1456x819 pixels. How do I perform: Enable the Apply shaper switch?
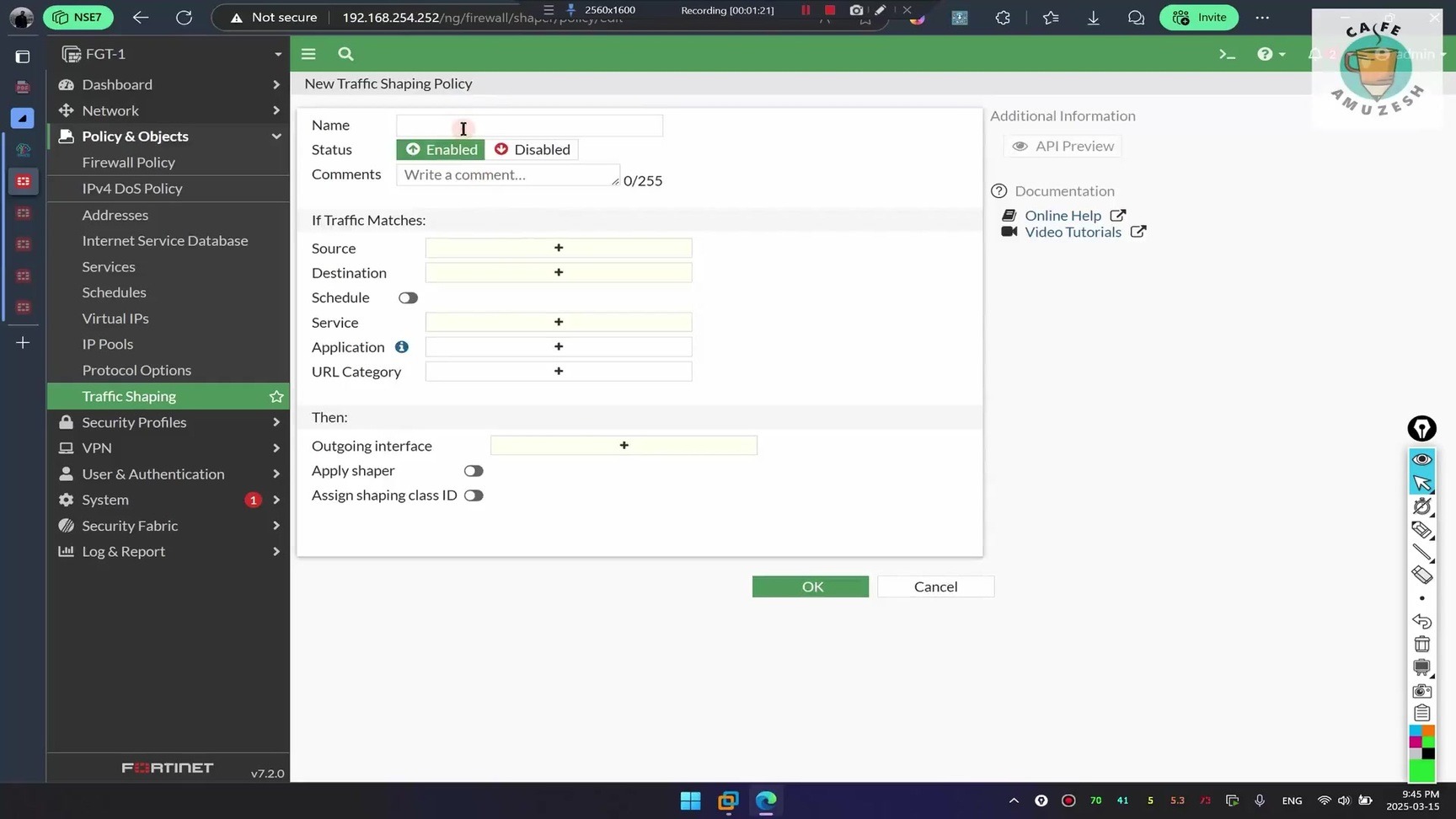(x=474, y=471)
